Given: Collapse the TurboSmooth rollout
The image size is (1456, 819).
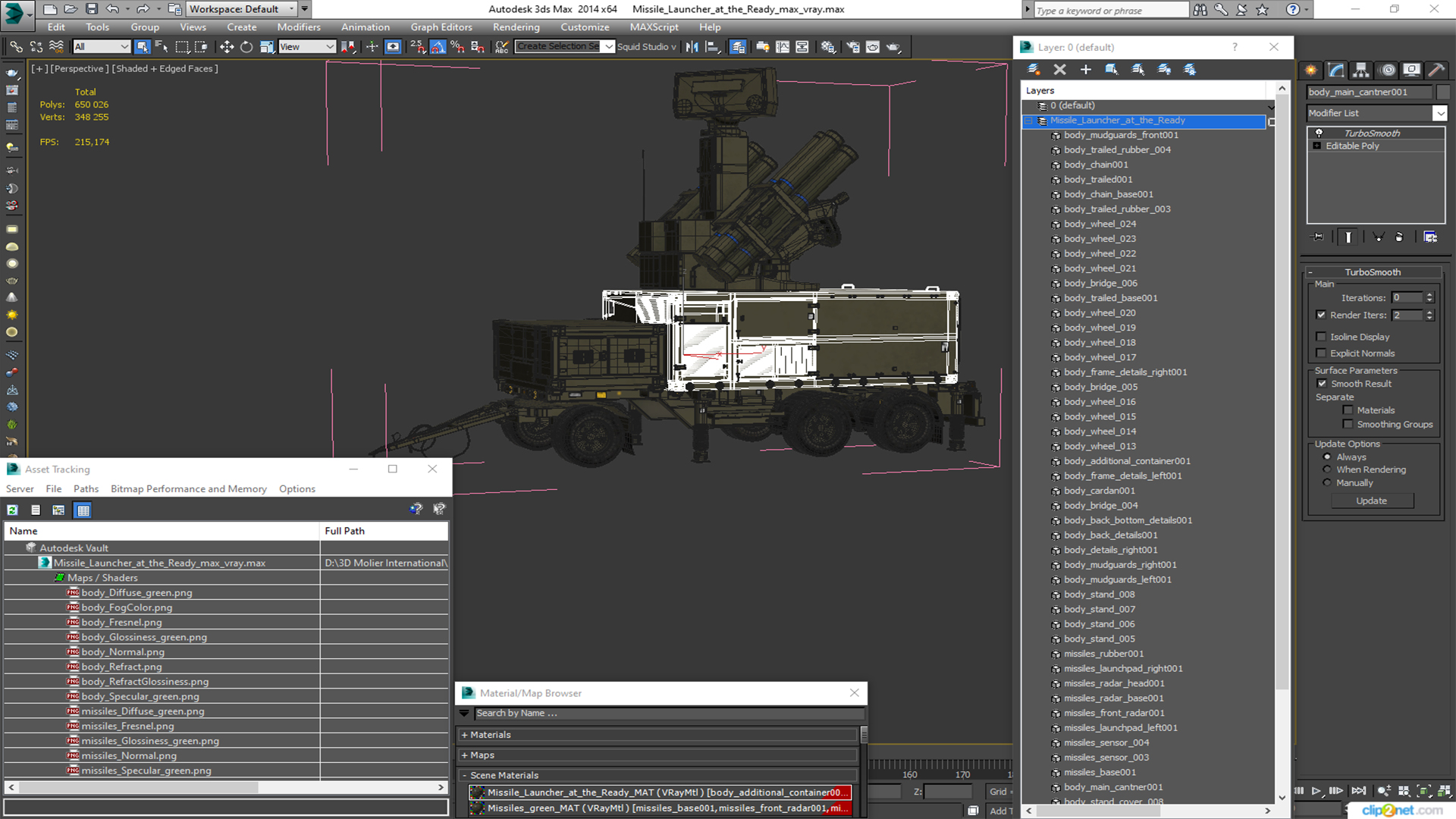Looking at the screenshot, I should 1373,272.
